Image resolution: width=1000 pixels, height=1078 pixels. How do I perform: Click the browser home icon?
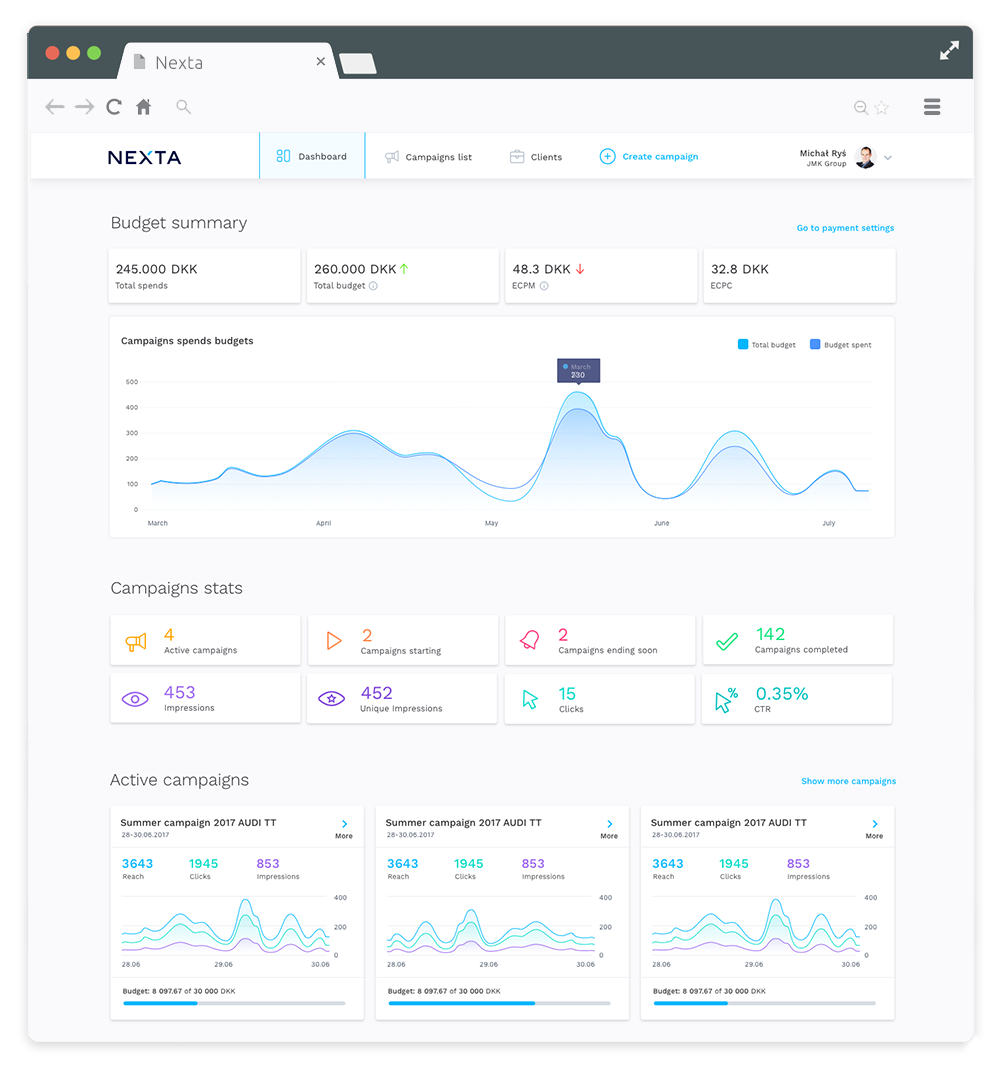[x=144, y=107]
